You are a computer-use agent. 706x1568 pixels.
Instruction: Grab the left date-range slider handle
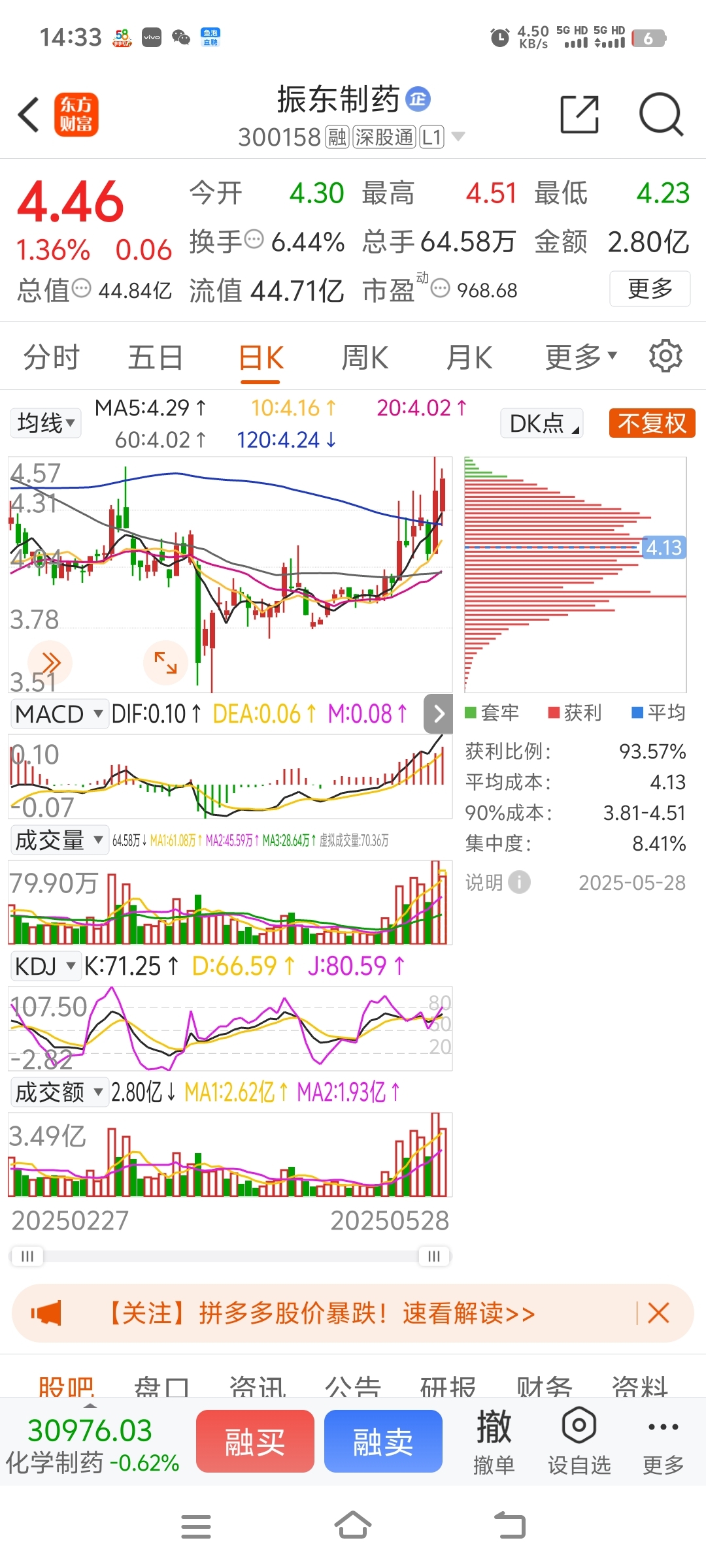coord(27,1256)
